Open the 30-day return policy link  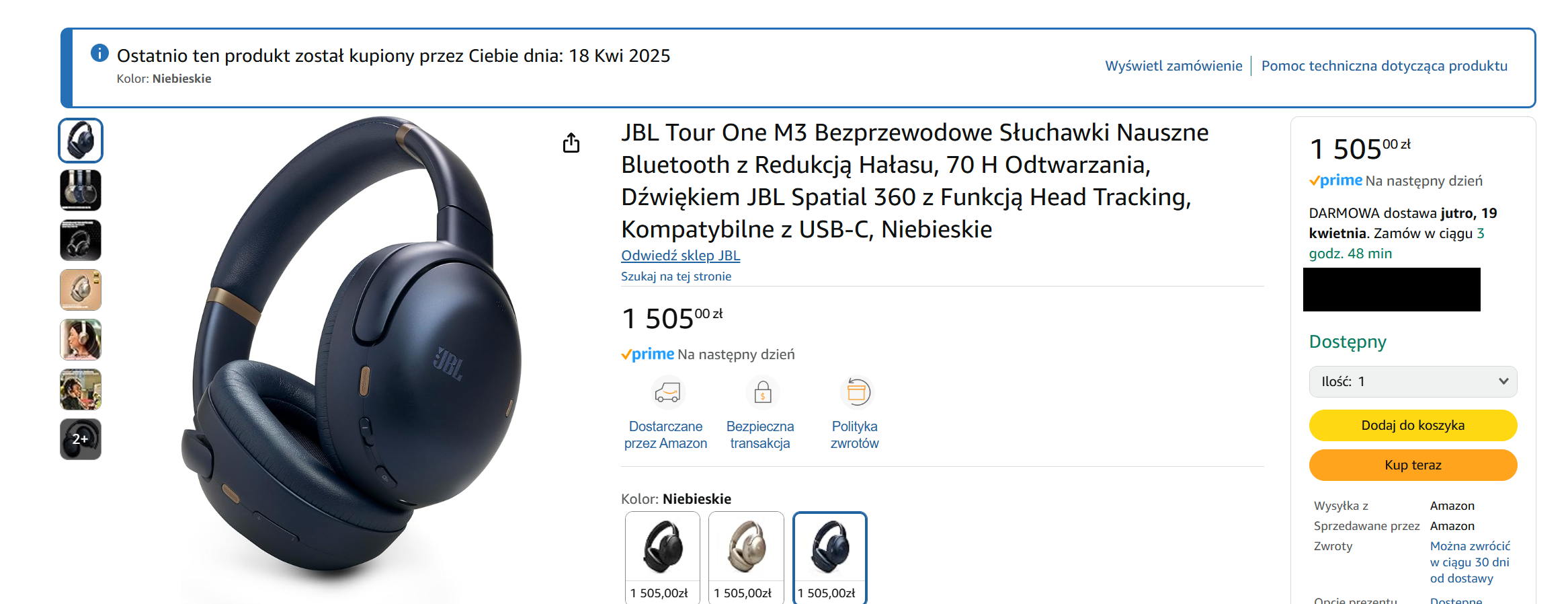click(1470, 562)
